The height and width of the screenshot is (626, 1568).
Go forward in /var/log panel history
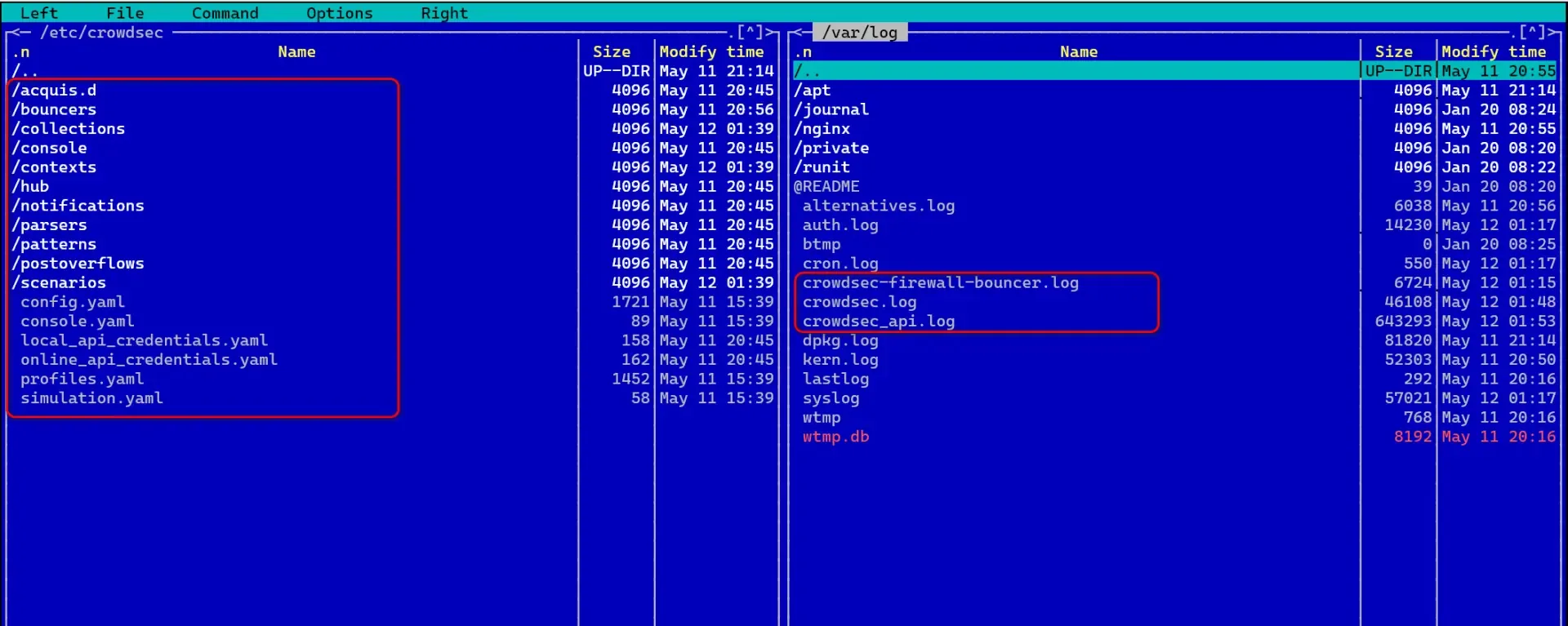(x=1552, y=33)
